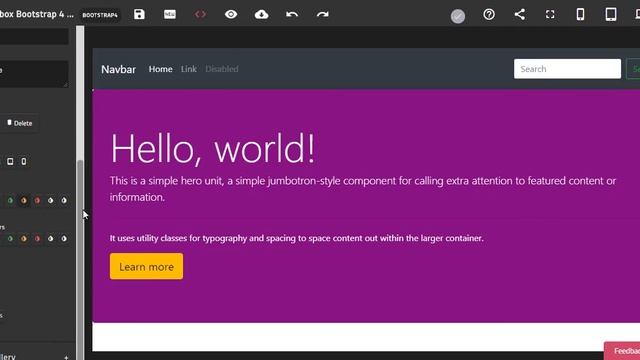Share the project using share icon
640x360 pixels.
pyautogui.click(x=520, y=14)
